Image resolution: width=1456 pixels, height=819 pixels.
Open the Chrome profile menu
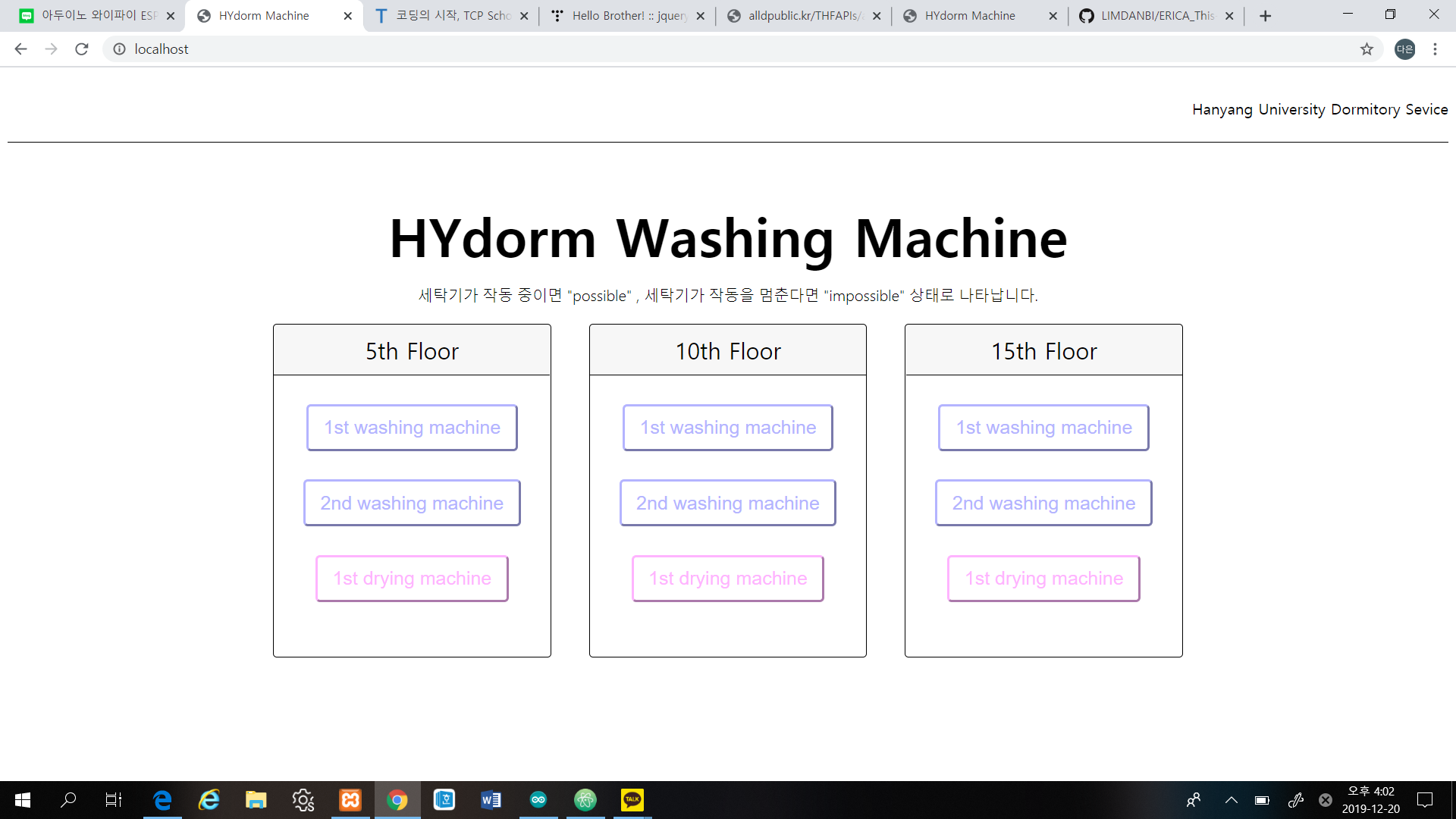(1404, 49)
